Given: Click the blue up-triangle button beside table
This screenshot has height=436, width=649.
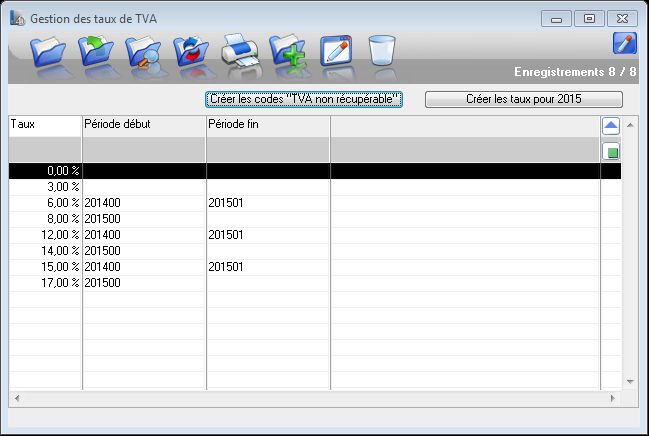Looking at the screenshot, I should point(611,126).
